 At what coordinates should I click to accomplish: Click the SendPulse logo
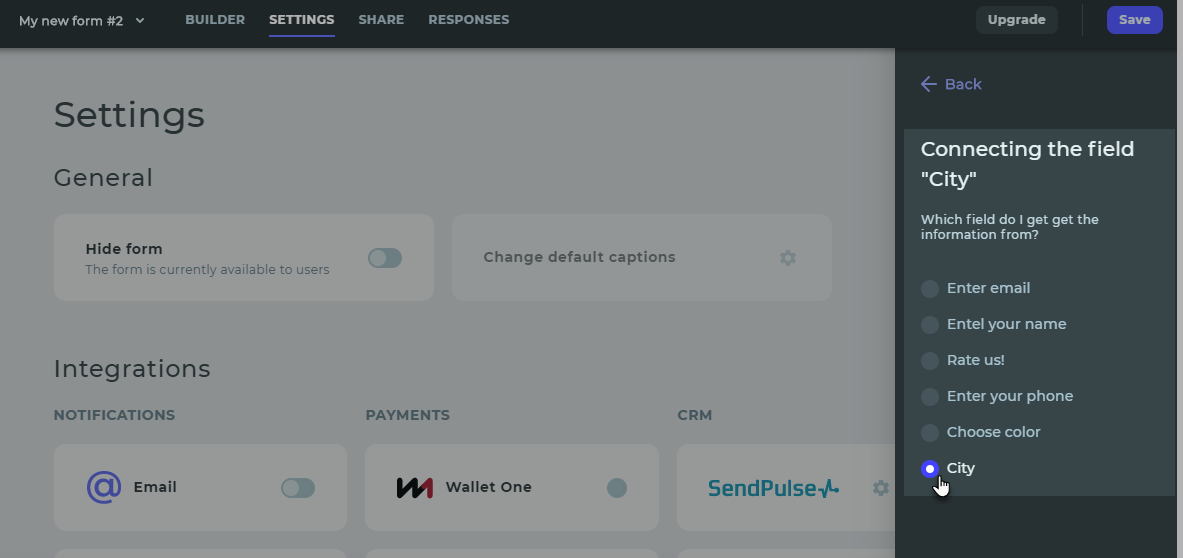[x=773, y=488]
